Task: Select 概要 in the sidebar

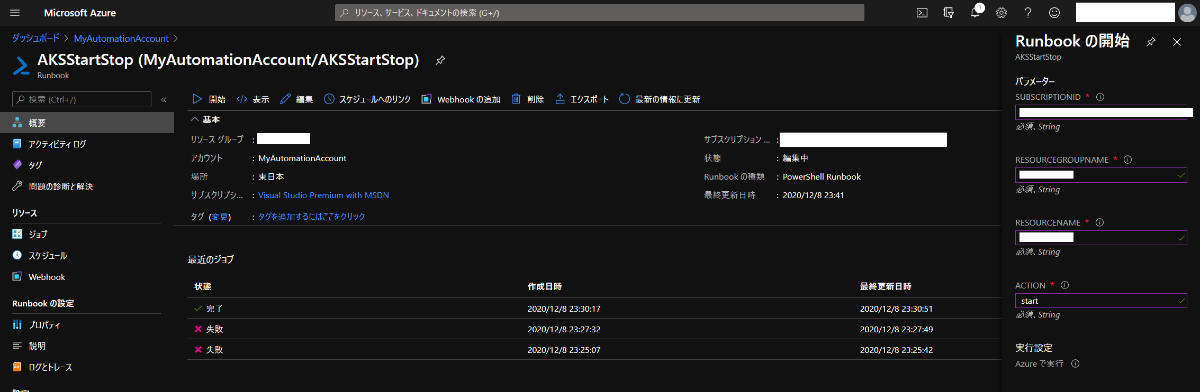Action: coord(88,122)
